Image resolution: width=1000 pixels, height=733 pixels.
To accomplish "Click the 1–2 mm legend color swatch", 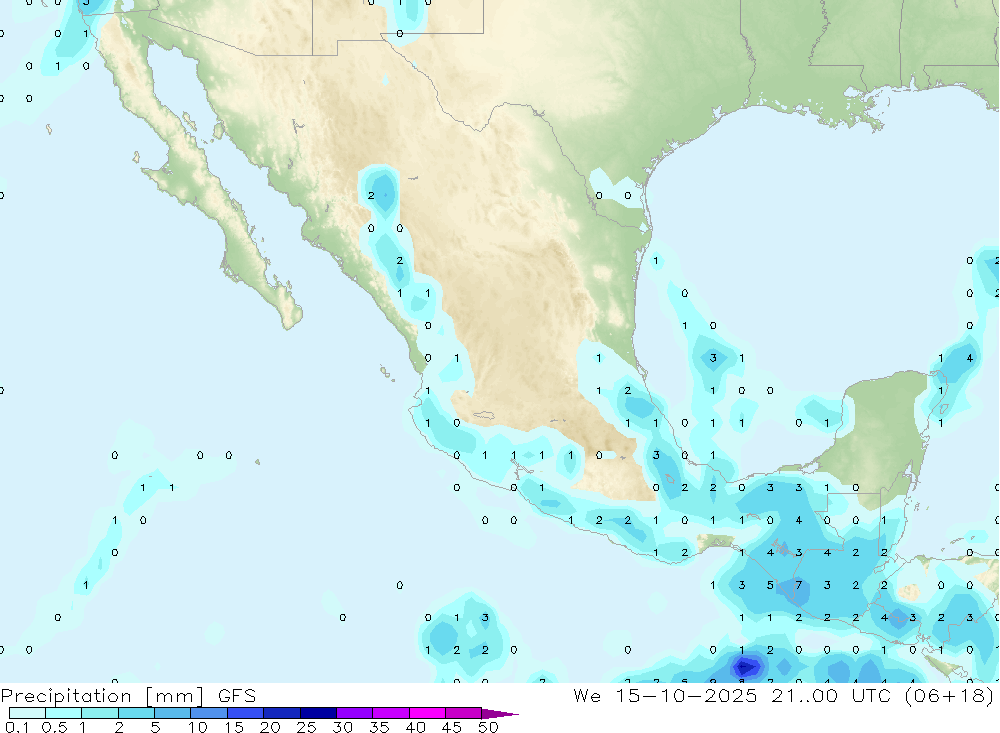I will [100, 713].
